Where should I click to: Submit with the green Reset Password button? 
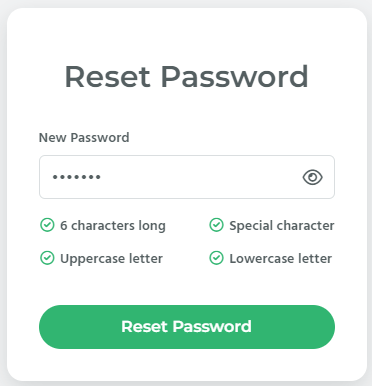point(187,327)
